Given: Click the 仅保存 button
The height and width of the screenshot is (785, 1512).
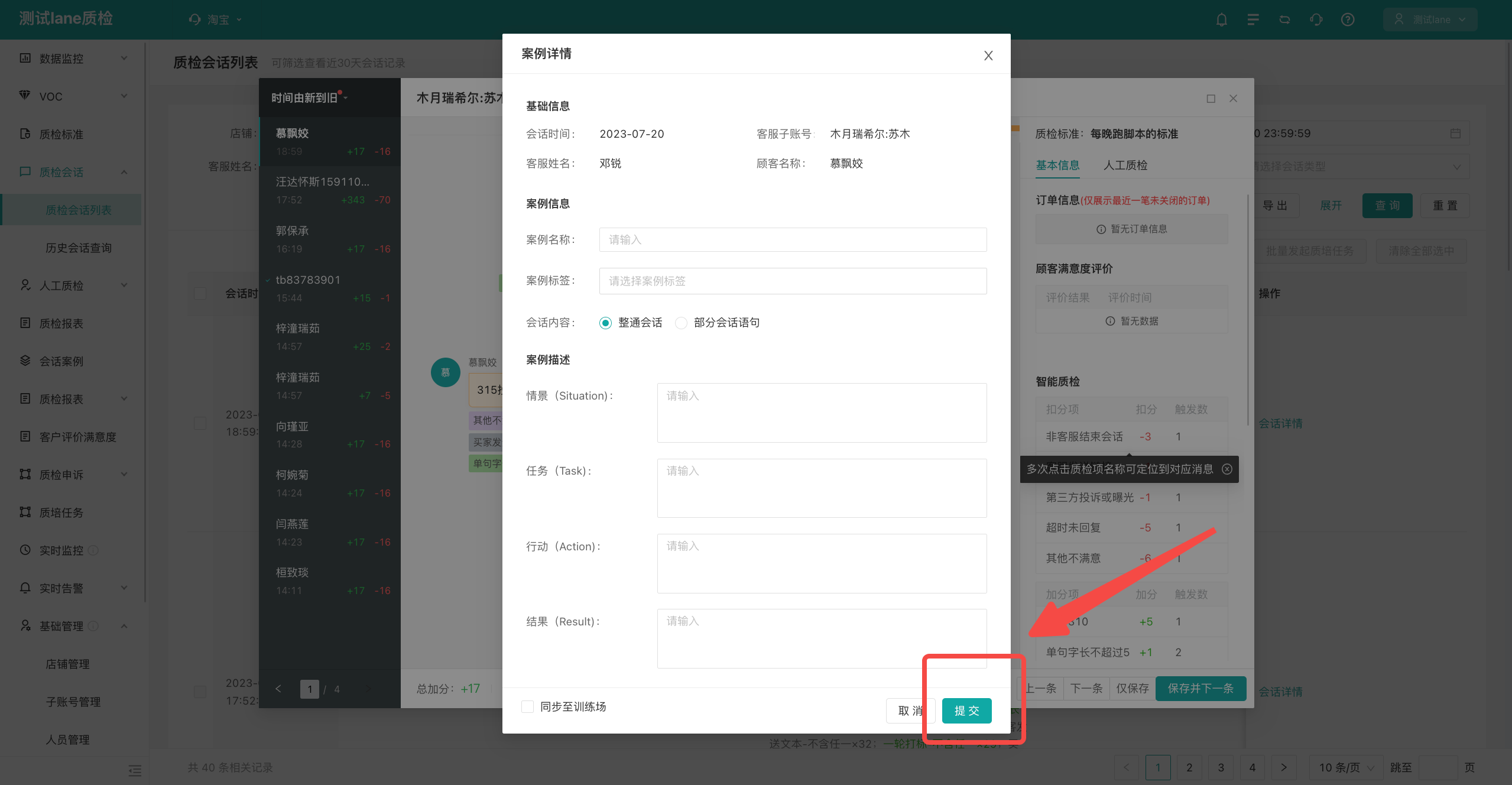Looking at the screenshot, I should (x=1132, y=688).
